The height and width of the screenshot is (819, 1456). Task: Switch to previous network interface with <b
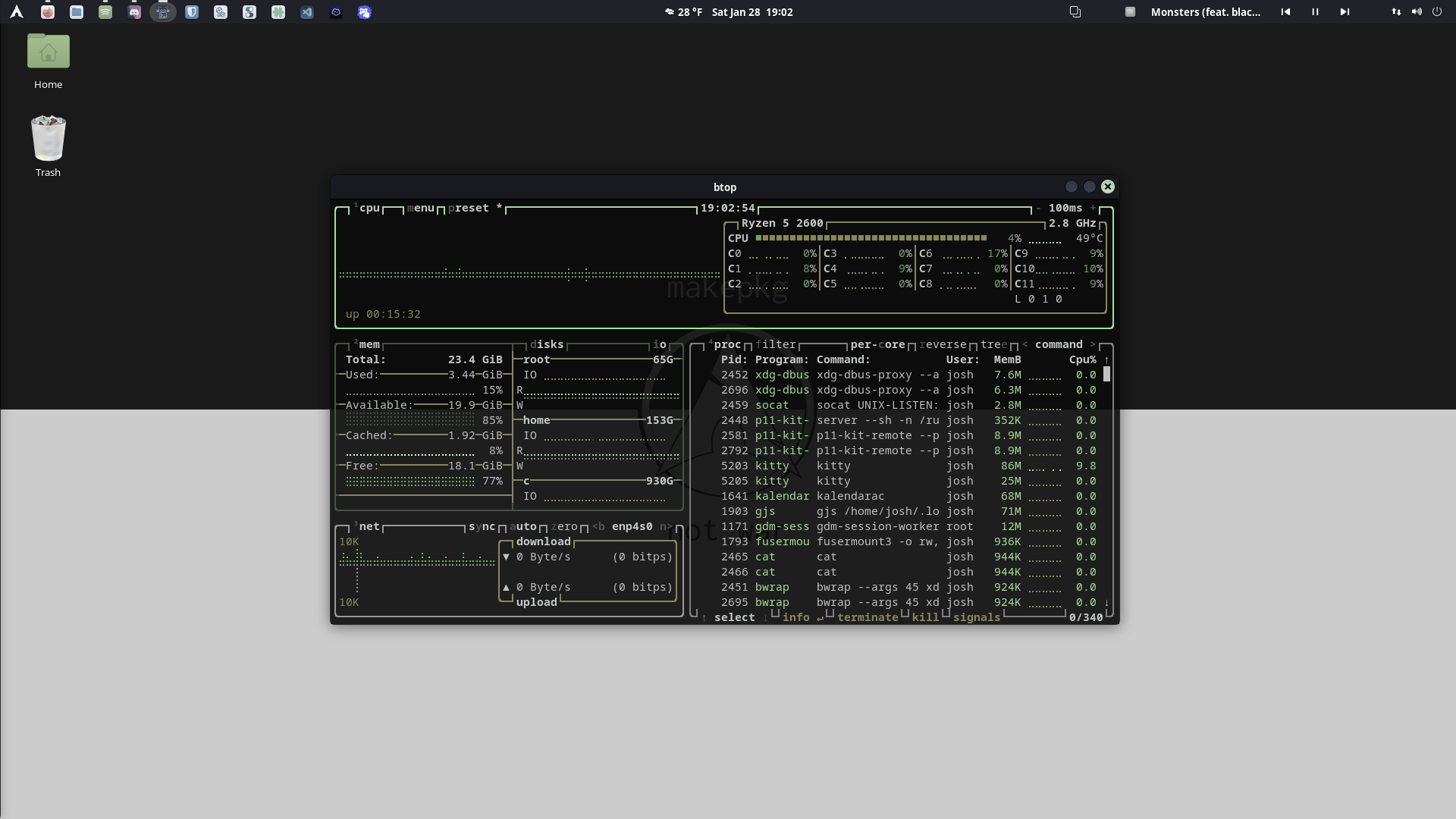598,526
